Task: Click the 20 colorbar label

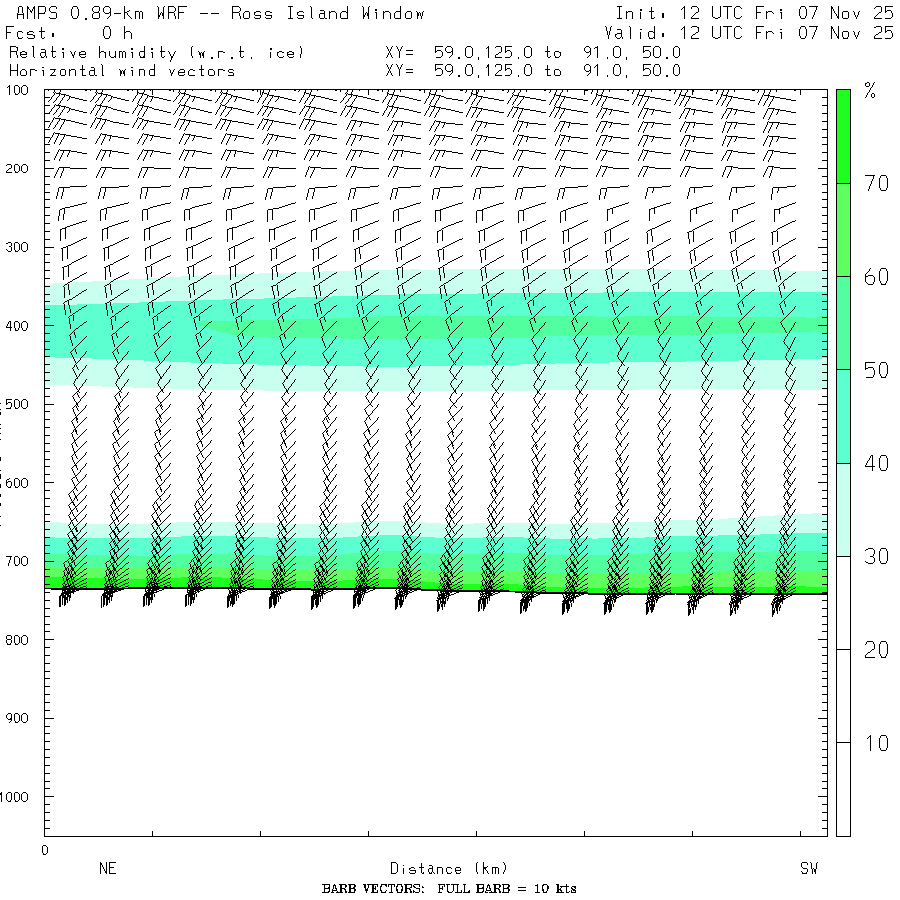Action: 876,650
